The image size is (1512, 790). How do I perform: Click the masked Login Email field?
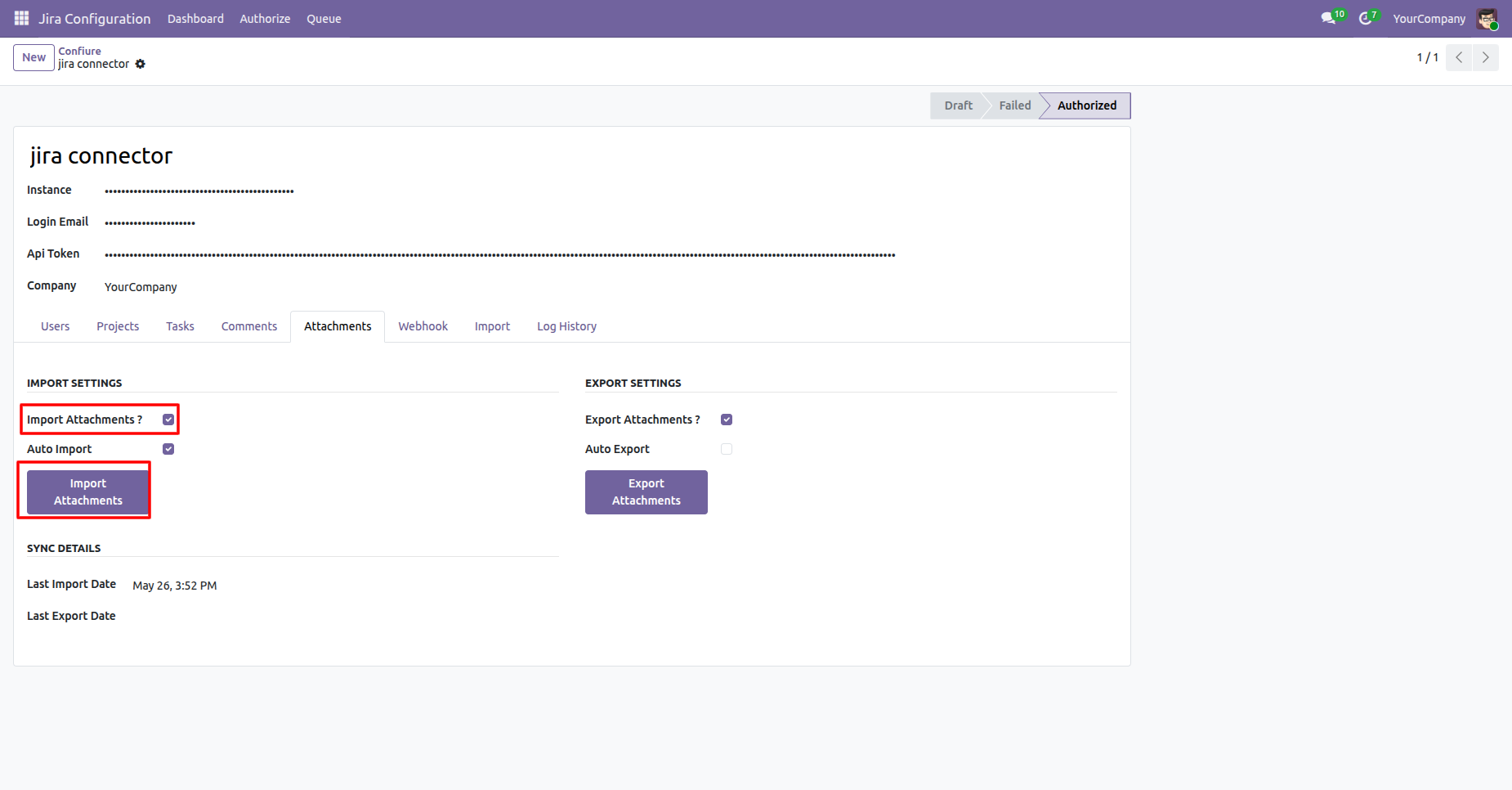150,222
